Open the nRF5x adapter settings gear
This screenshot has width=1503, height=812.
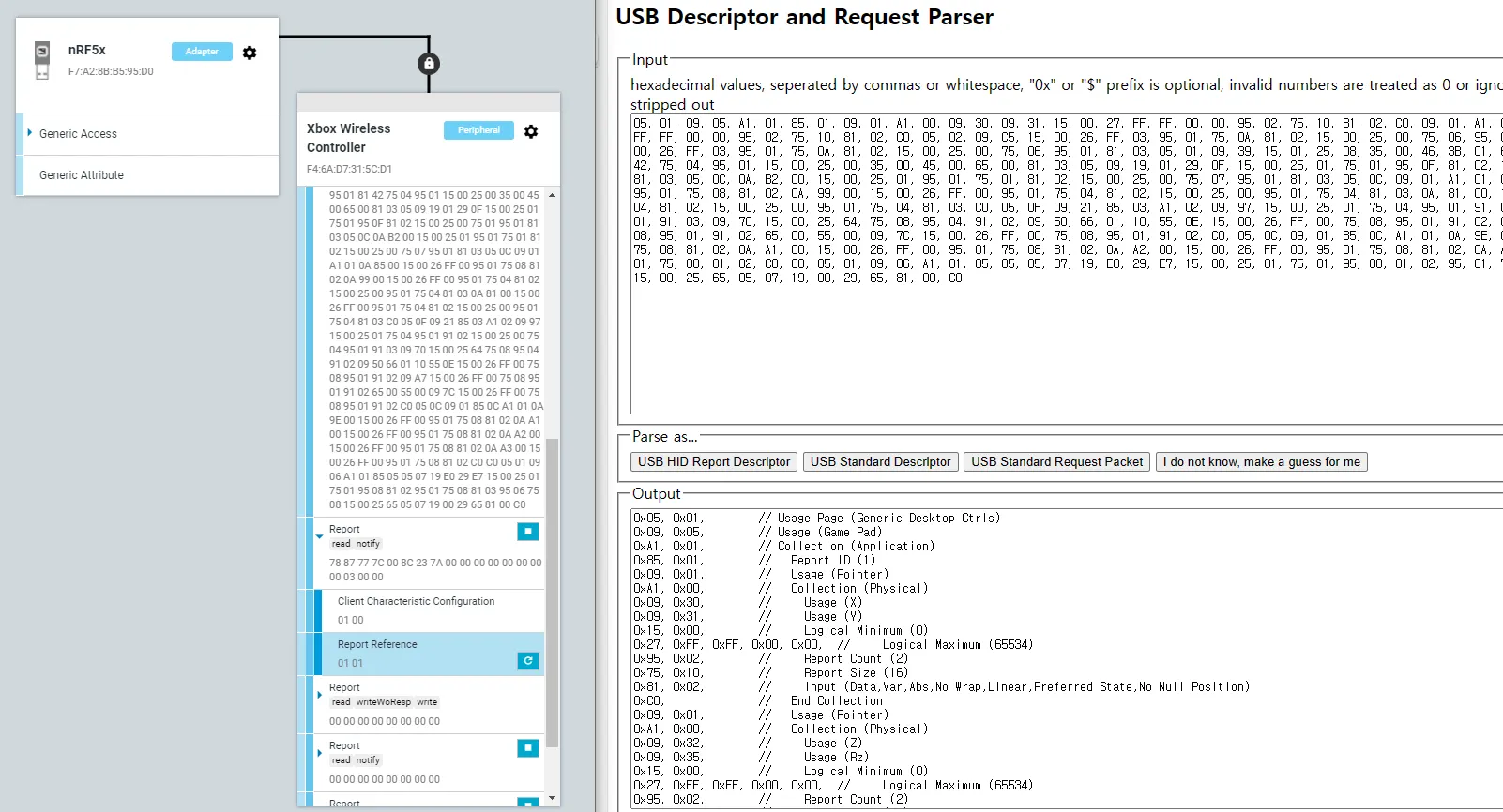pyautogui.click(x=250, y=53)
